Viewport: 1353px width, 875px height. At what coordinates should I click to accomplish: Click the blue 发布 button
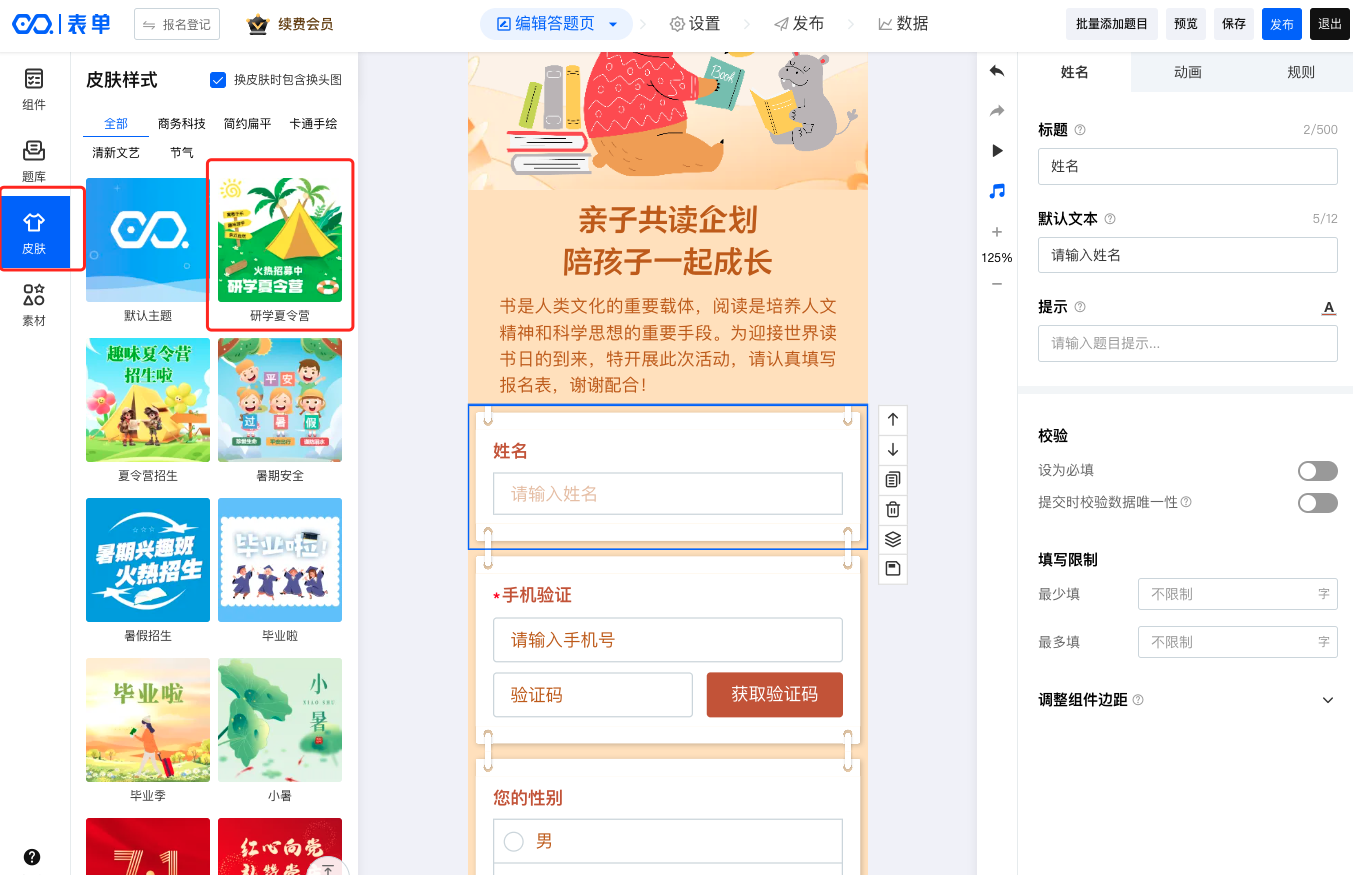click(1281, 24)
